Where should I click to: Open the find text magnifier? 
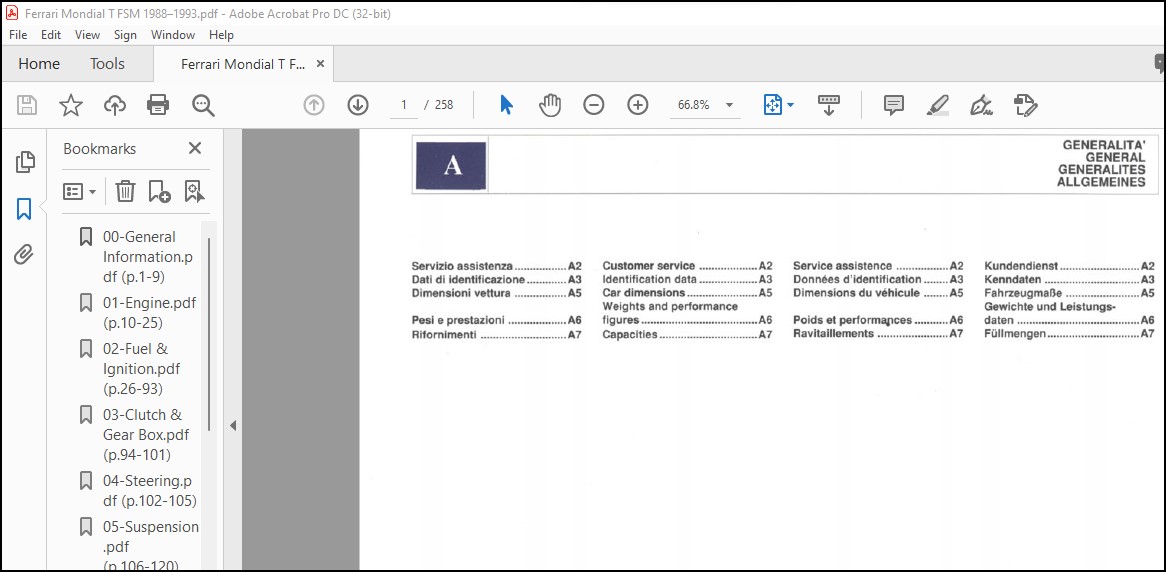tap(203, 105)
